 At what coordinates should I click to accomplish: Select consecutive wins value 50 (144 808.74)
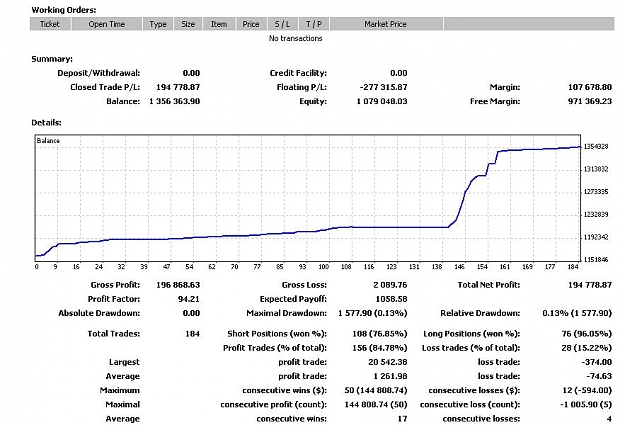pos(376,390)
